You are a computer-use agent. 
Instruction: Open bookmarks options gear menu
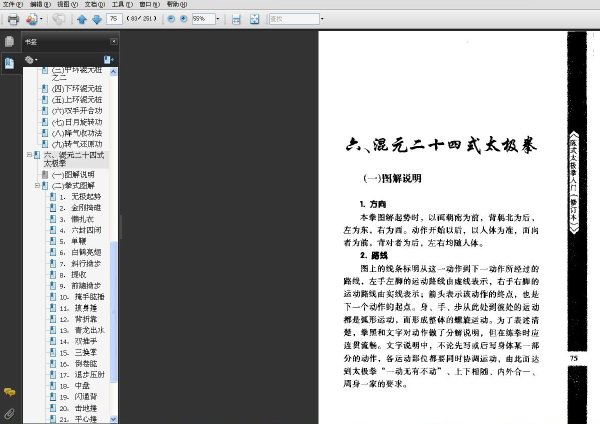(31, 60)
